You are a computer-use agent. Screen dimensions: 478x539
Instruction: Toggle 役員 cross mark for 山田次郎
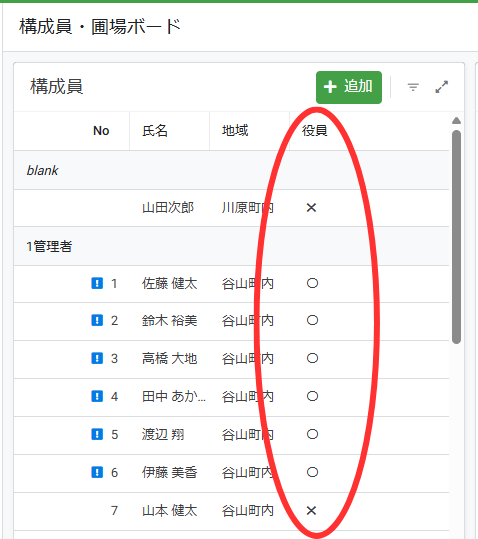(x=311, y=208)
